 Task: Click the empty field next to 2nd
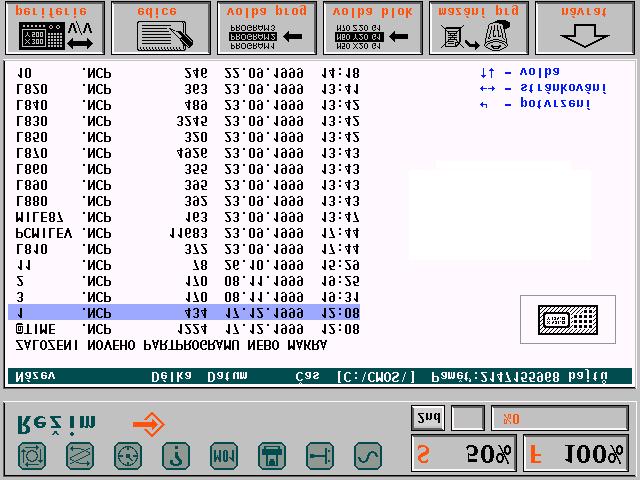[468, 418]
